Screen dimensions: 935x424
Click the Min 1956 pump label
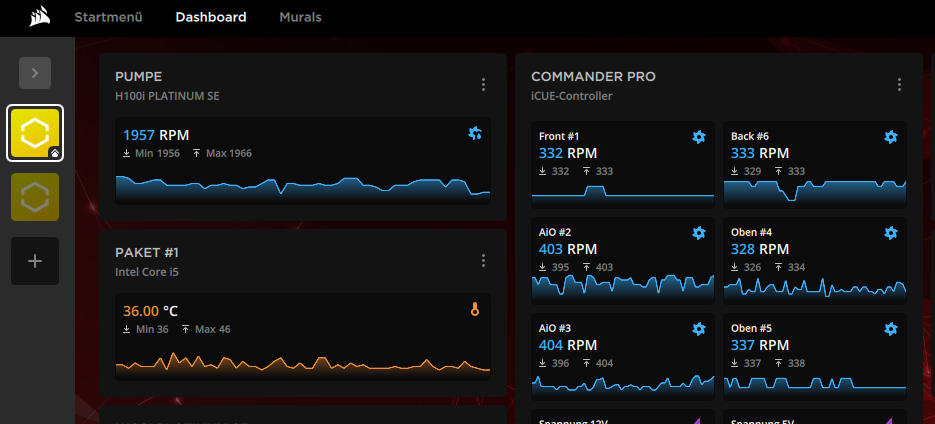coord(151,154)
